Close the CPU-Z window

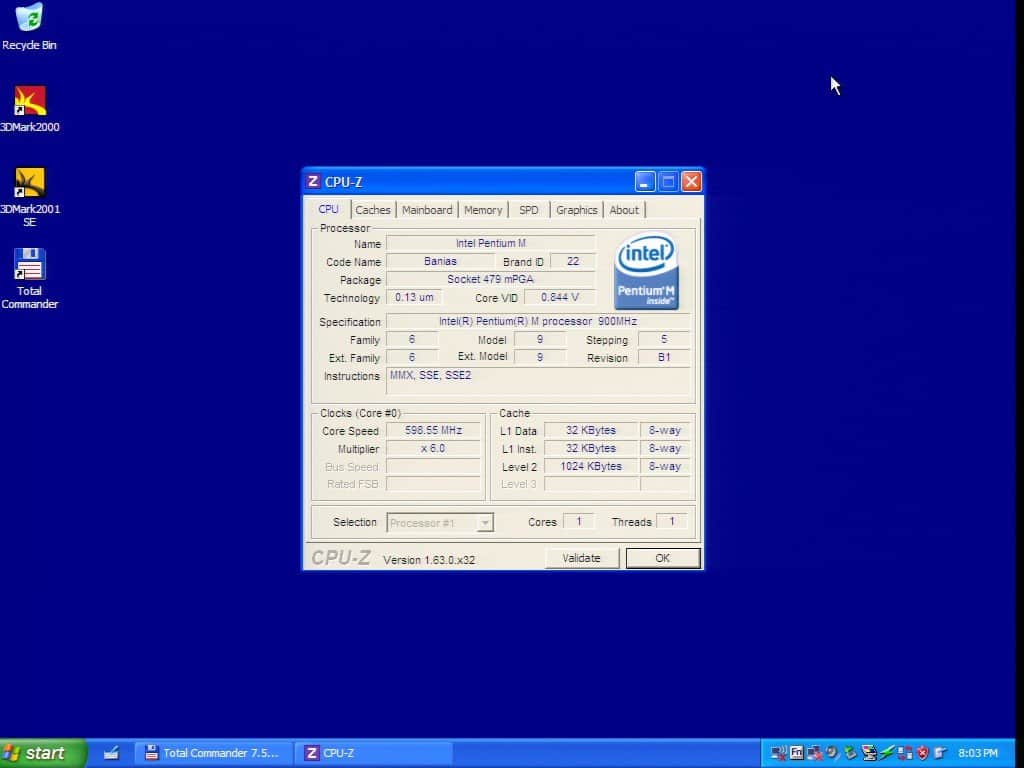[x=692, y=182]
